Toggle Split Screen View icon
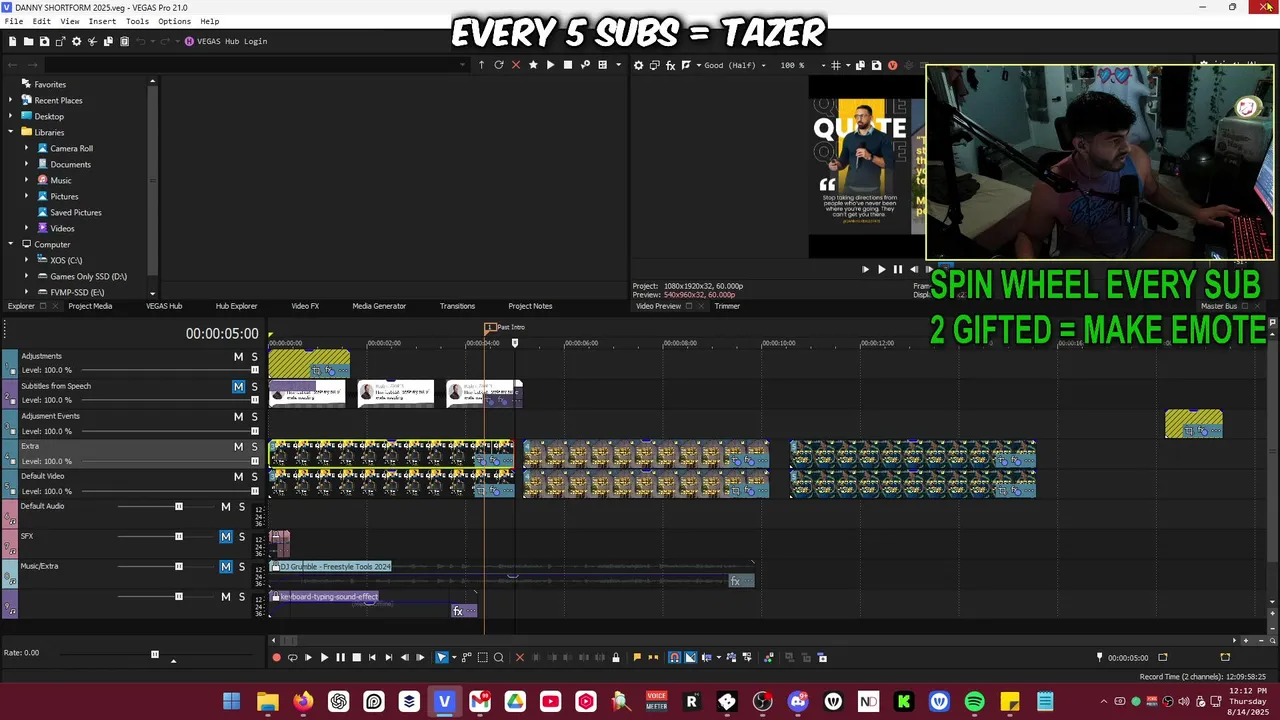 click(x=688, y=65)
